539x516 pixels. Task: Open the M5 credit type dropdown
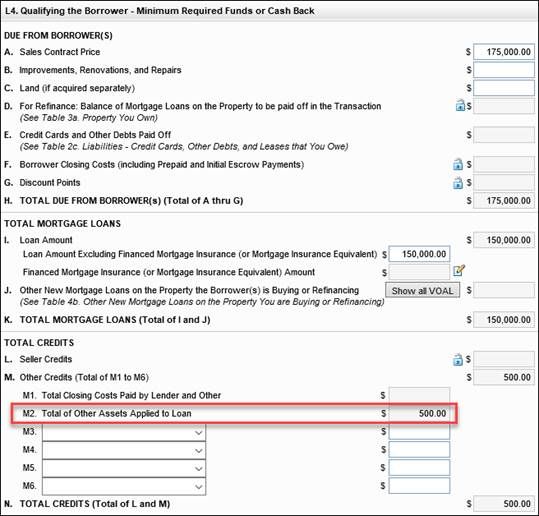pos(124,468)
